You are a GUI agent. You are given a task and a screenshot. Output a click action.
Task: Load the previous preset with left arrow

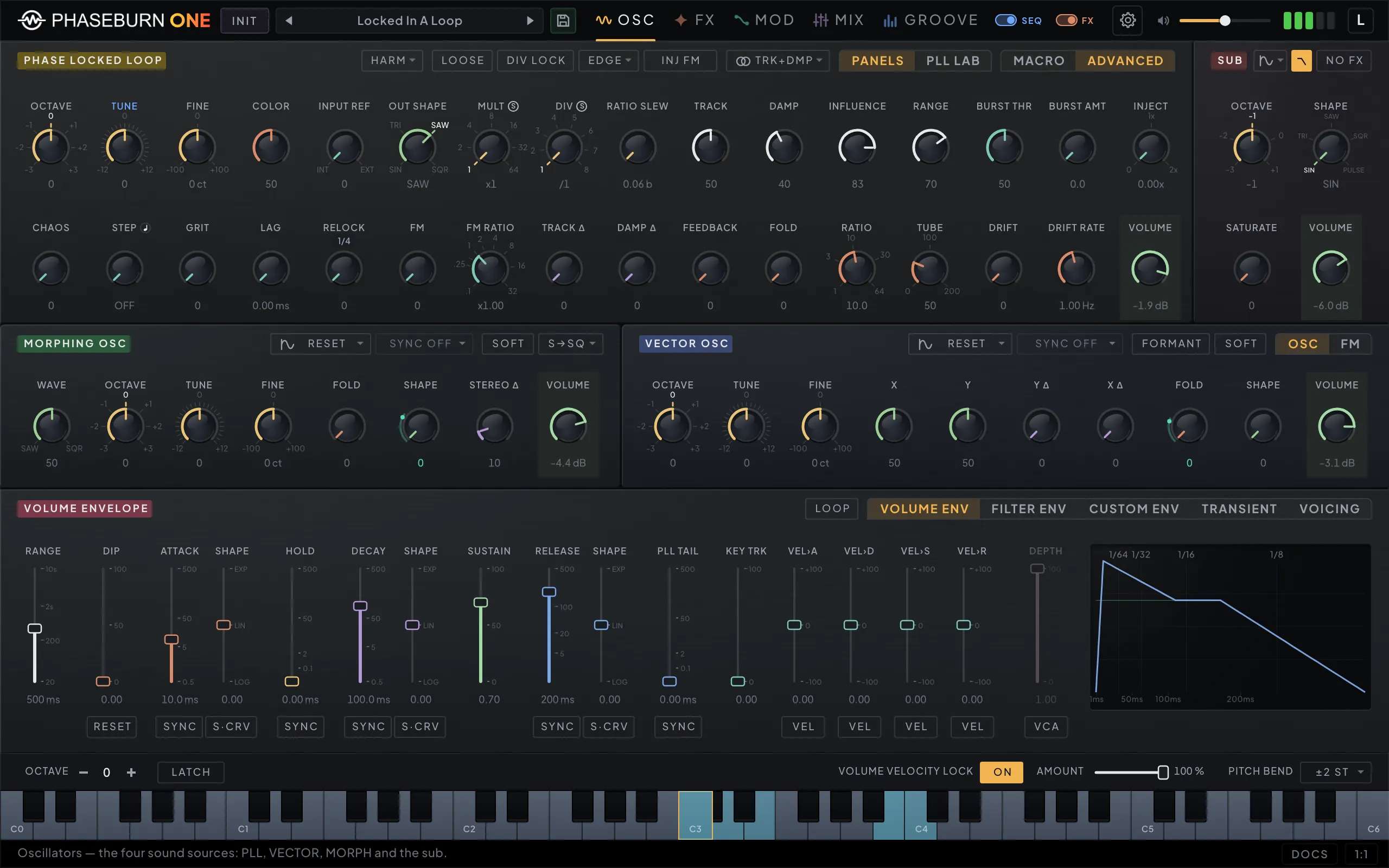(x=289, y=21)
